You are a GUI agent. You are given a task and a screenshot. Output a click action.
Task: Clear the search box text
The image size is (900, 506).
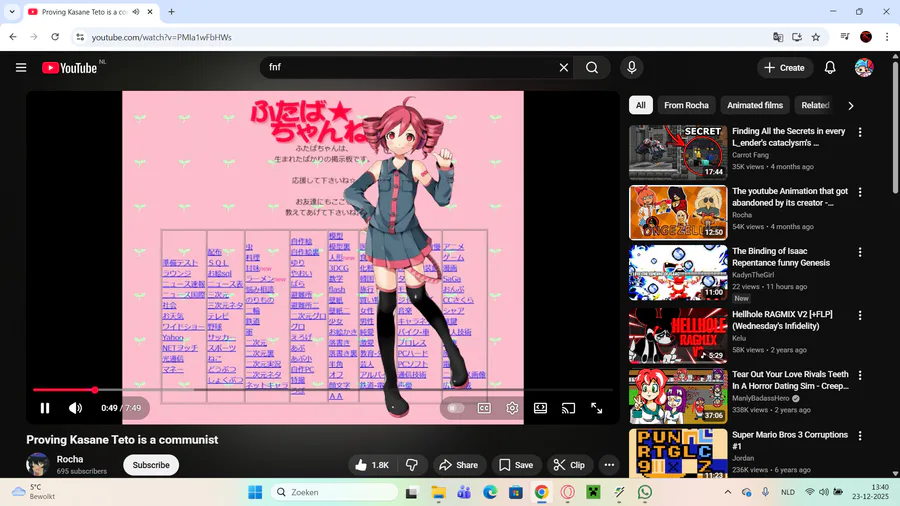point(564,68)
